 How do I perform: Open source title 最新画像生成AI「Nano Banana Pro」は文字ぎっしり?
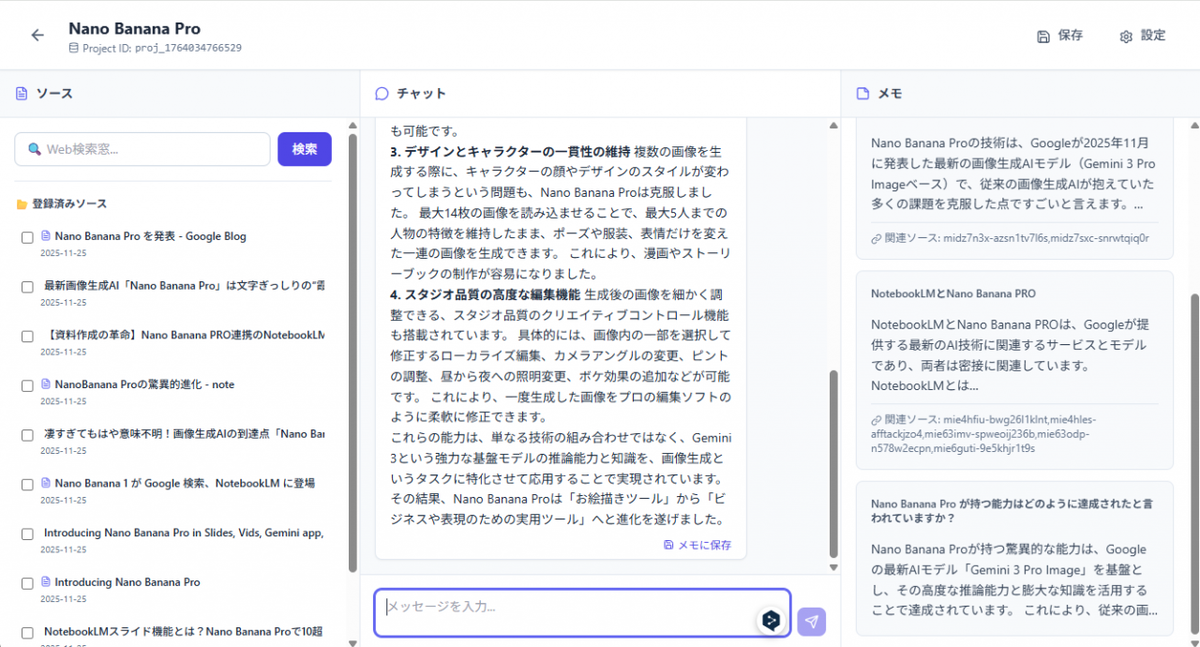184,285
